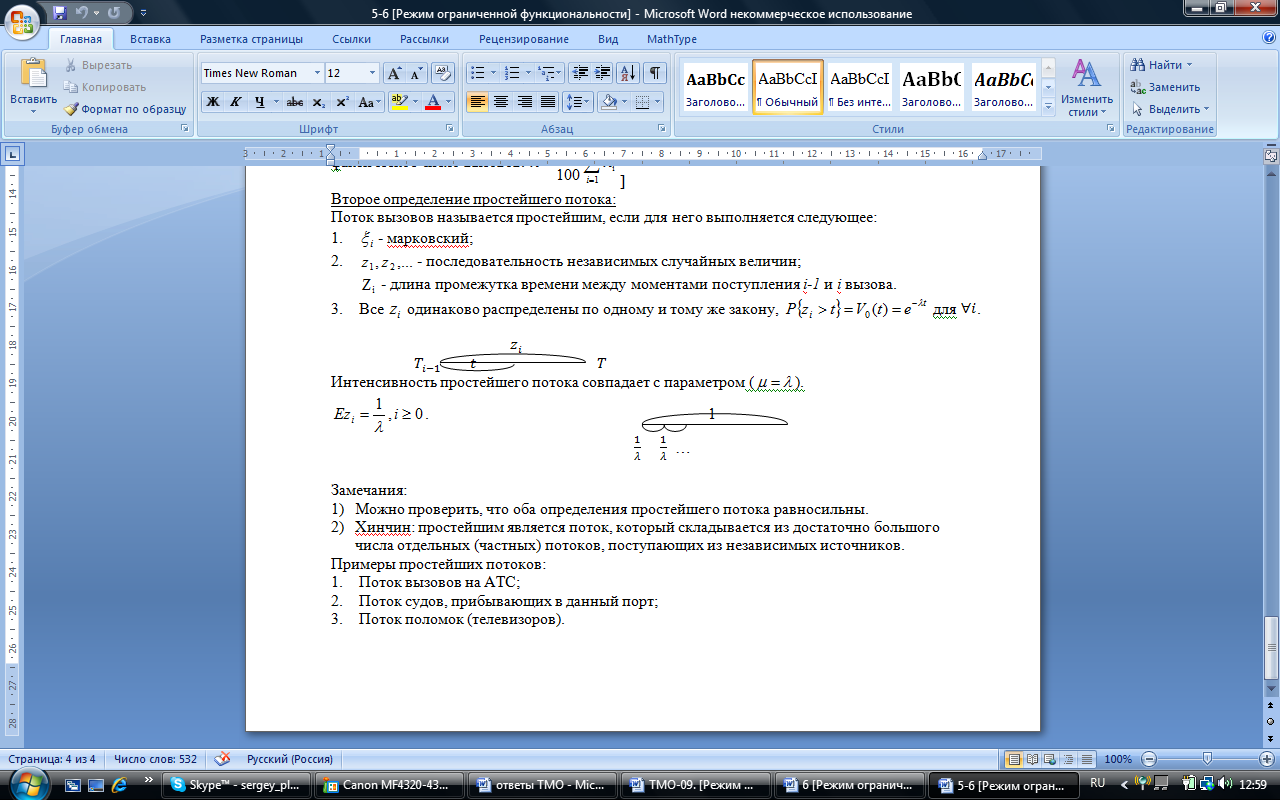Apply subscript formatting

click(319, 102)
